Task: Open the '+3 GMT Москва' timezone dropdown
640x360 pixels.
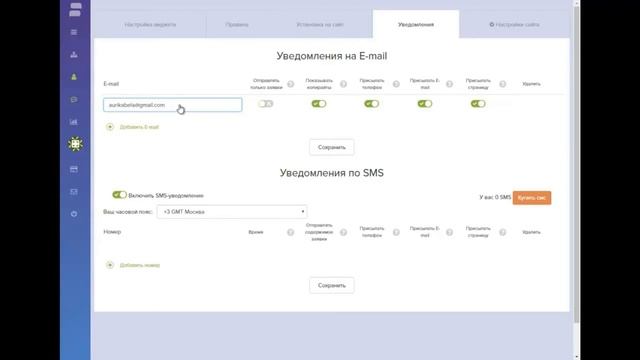Action: coord(232,212)
